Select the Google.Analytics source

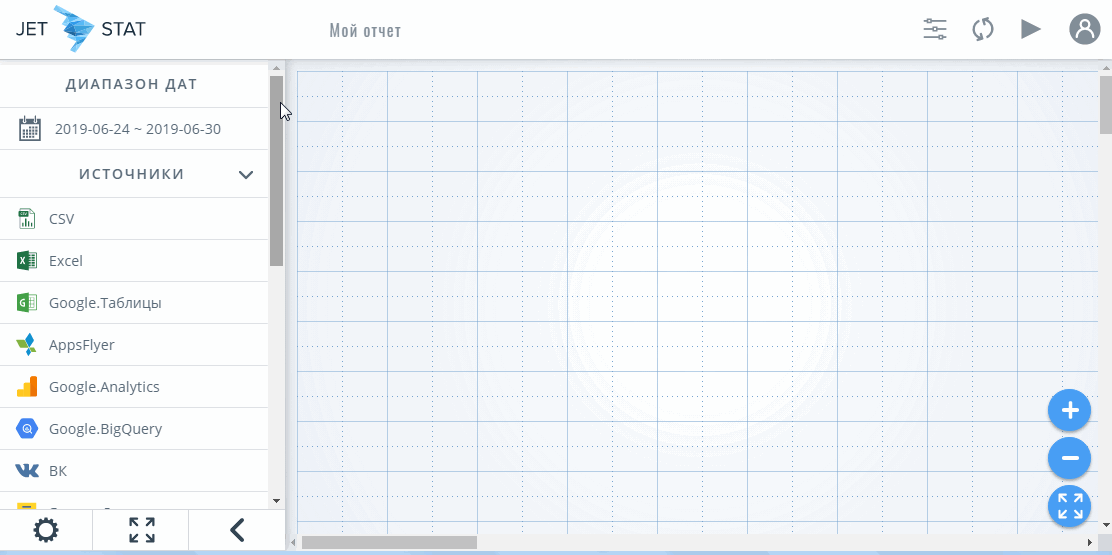pos(104,387)
